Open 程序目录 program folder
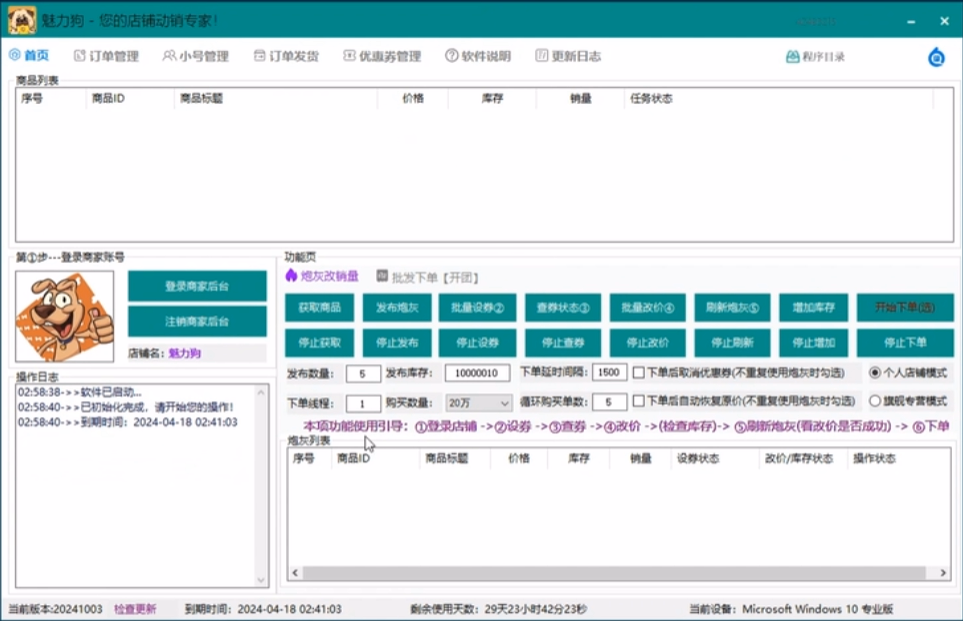This screenshot has width=963, height=621. tap(815, 57)
